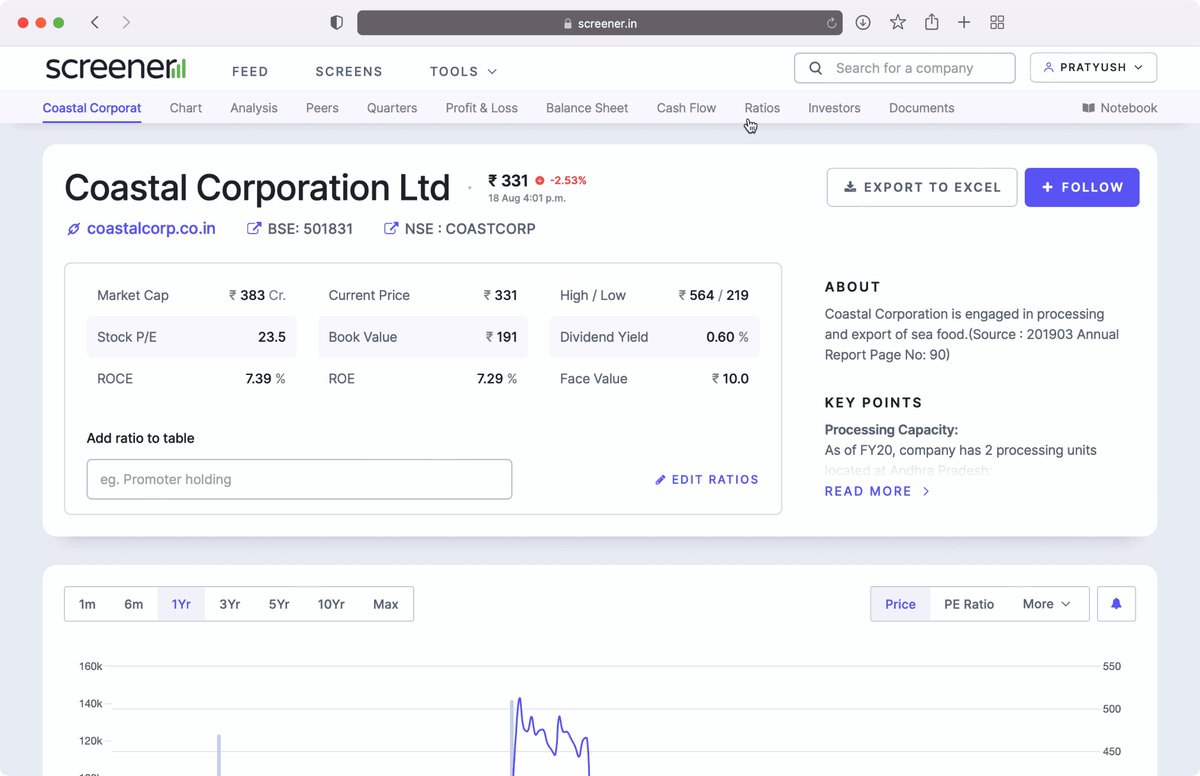
Task: Click external link icon beside BSE
Action: [x=254, y=229]
